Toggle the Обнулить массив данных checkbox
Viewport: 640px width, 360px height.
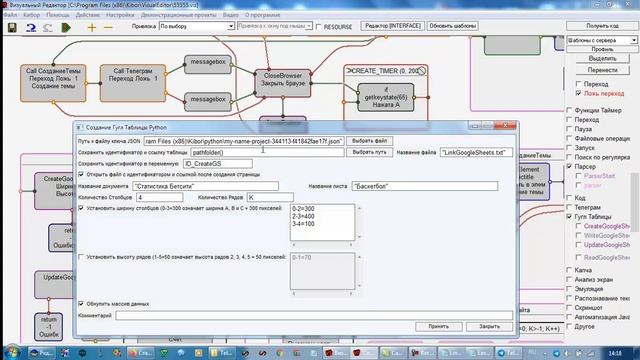tap(81, 304)
